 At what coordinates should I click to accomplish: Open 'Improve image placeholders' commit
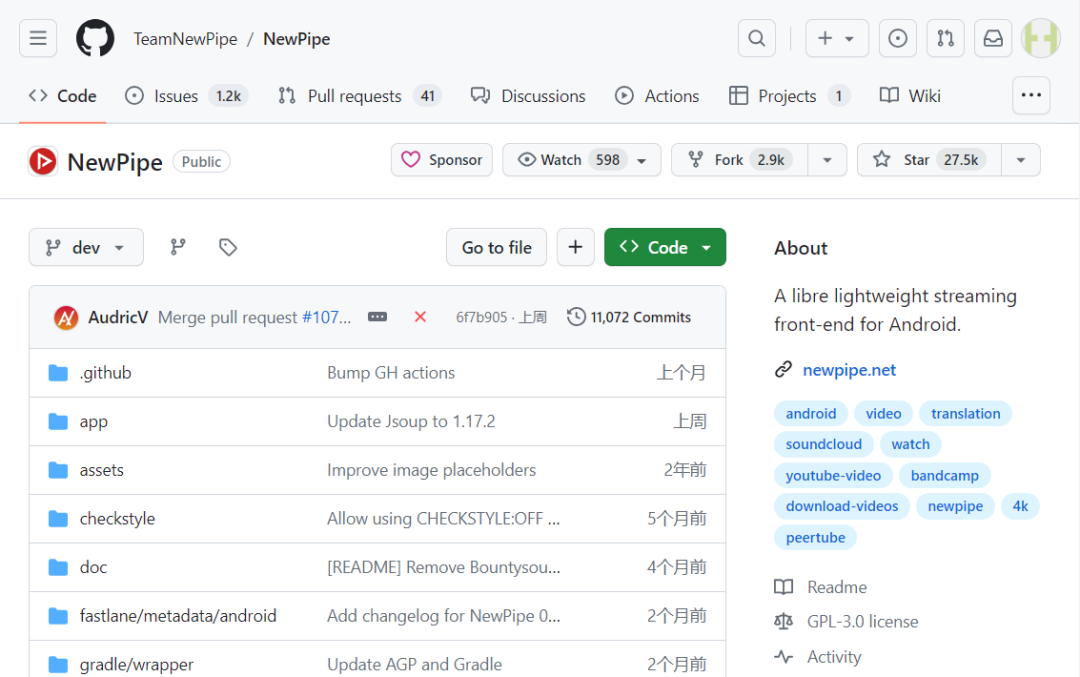click(431, 470)
